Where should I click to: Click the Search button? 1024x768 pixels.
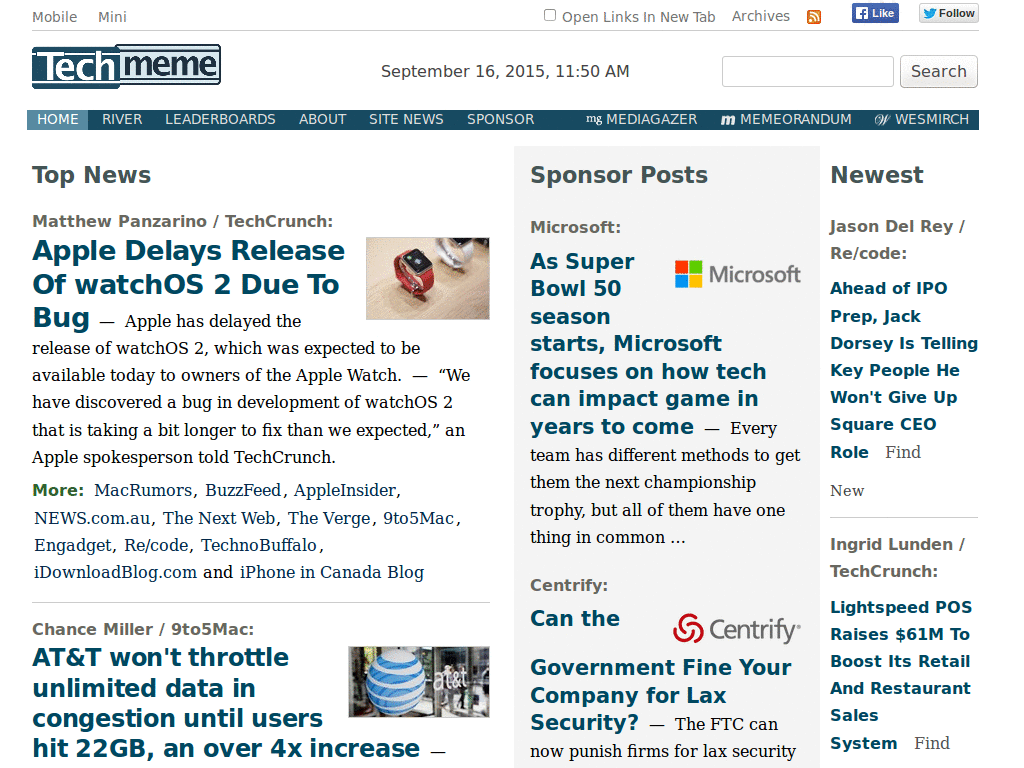coord(938,71)
